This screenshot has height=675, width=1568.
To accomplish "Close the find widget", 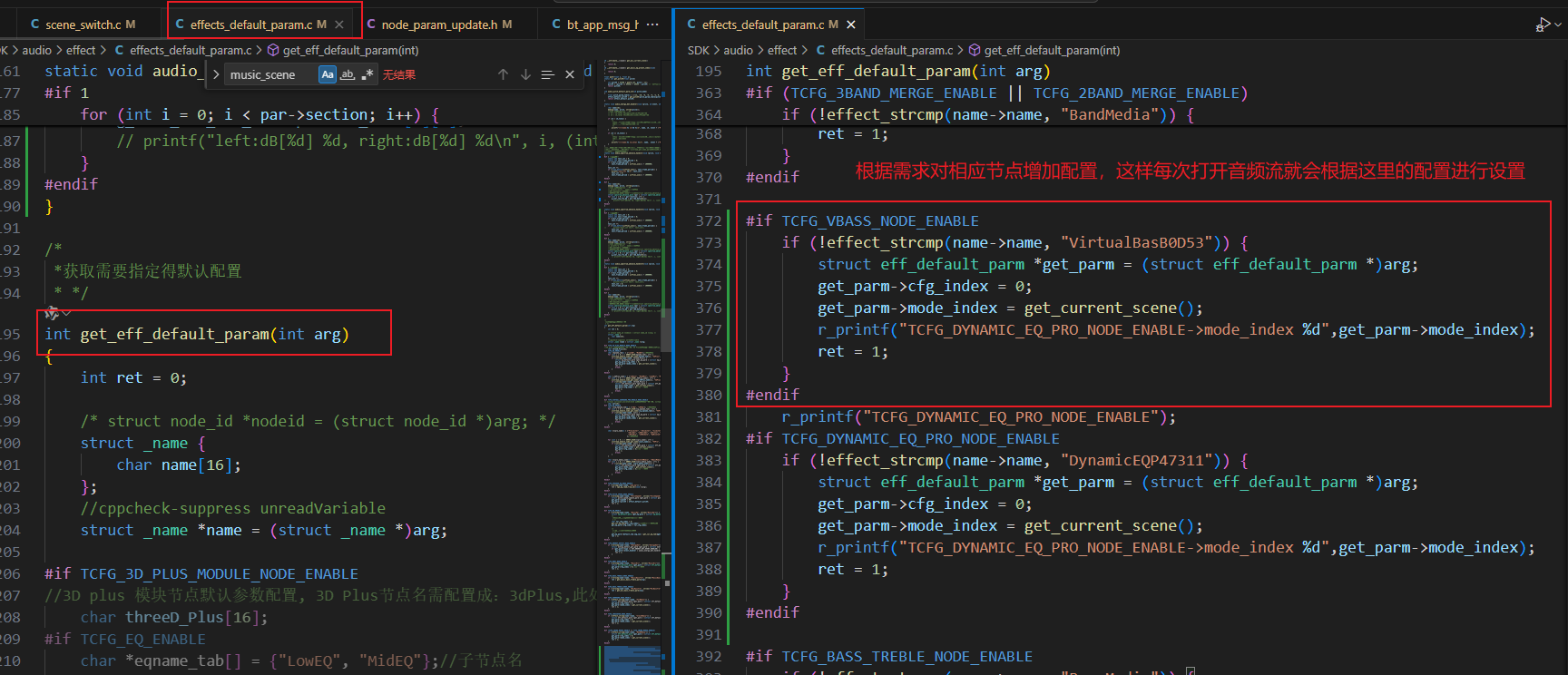I will tap(570, 74).
